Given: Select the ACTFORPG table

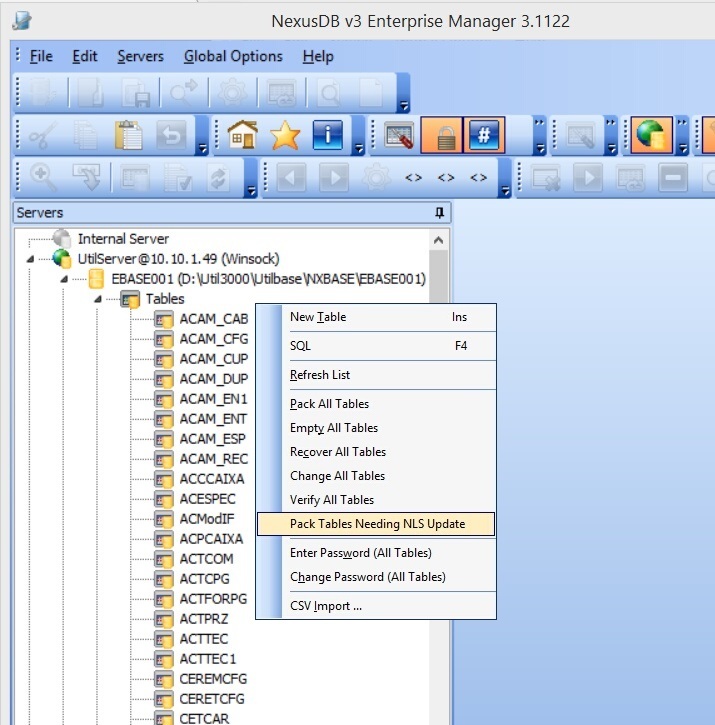Looking at the screenshot, I should pos(213,599).
